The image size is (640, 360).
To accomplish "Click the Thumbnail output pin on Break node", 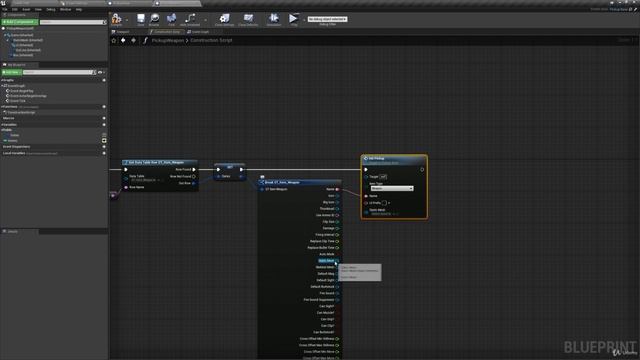I will (x=337, y=209).
